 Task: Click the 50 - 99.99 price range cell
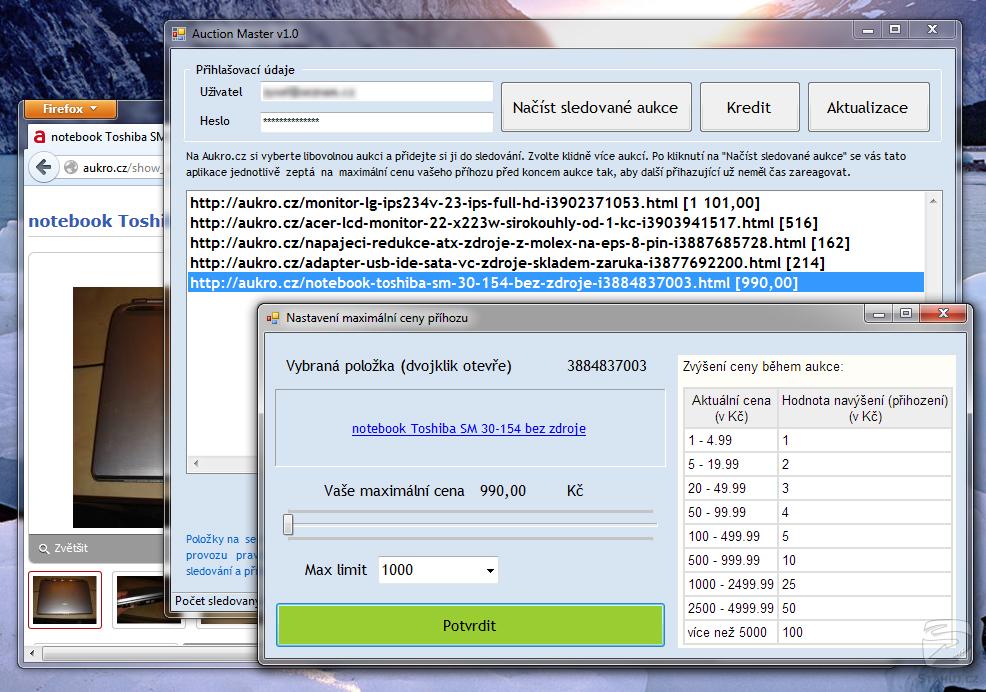click(731, 512)
